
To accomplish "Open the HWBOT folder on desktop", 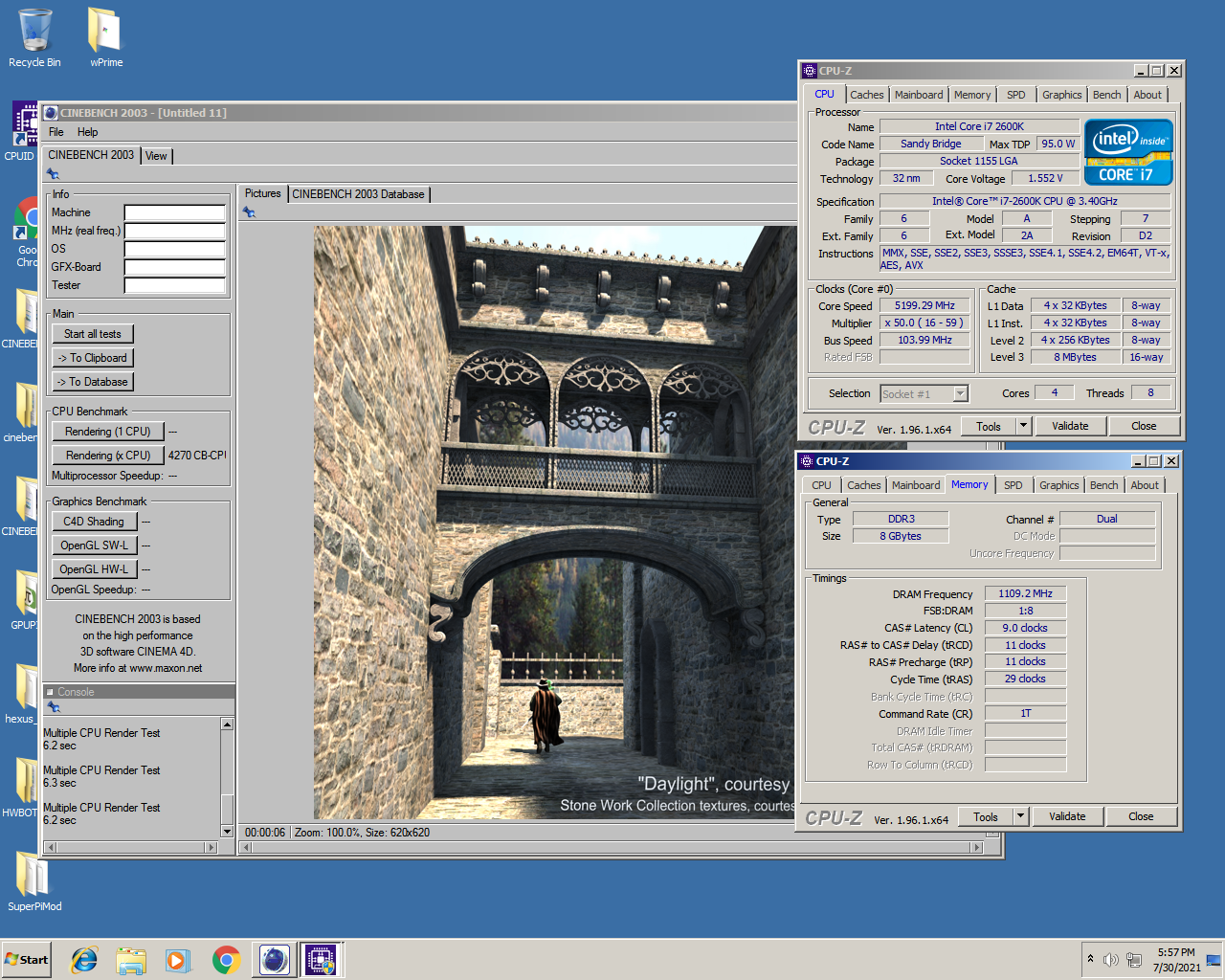I will [x=19, y=788].
